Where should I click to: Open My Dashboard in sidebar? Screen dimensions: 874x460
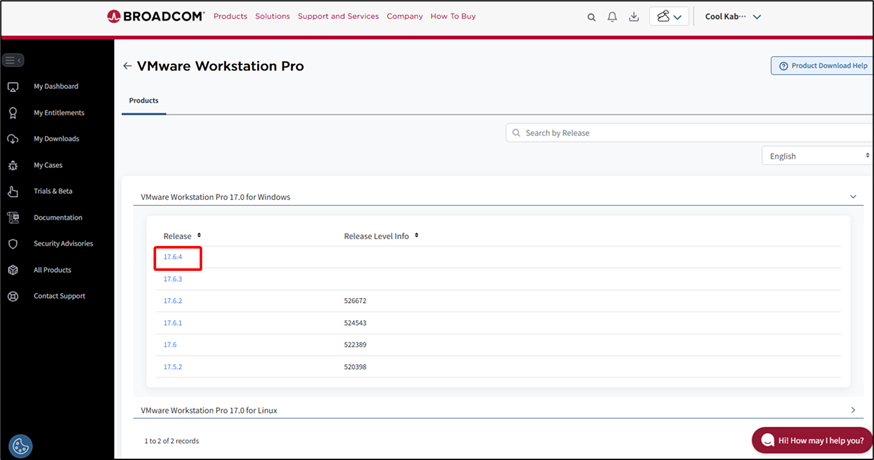56,86
